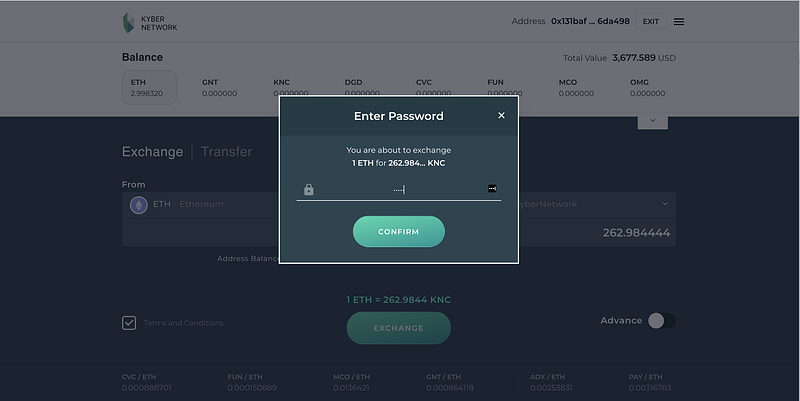Image resolution: width=800 pixels, height=401 pixels.
Task: Select the OMG balance entry
Action: tap(646, 87)
